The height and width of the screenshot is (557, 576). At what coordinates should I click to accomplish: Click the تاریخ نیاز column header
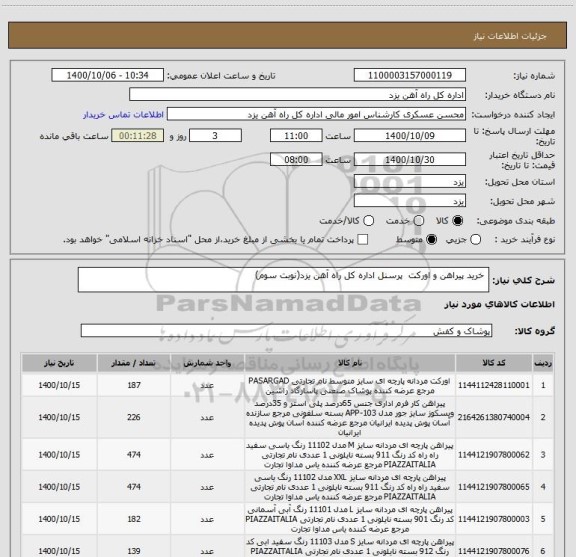(59, 363)
